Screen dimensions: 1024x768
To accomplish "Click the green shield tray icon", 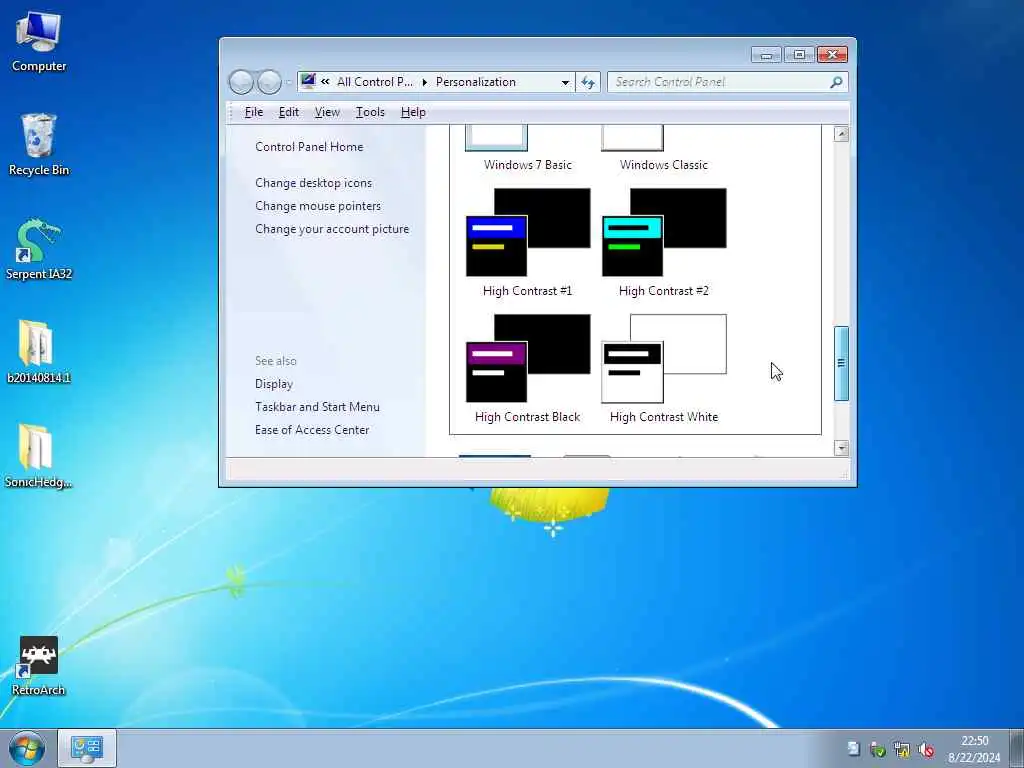I will point(878,749).
